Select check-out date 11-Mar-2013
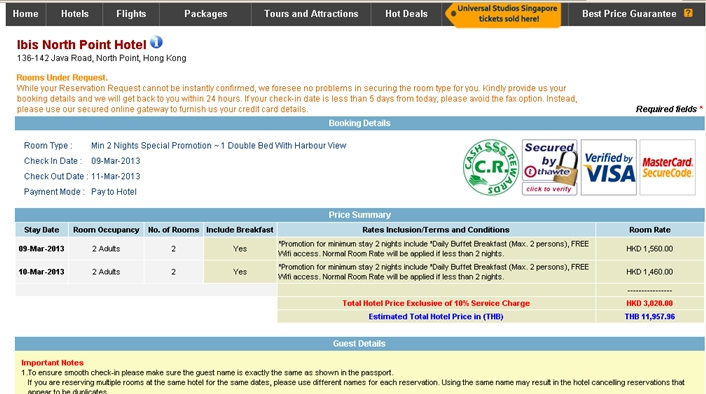 click(x=116, y=177)
